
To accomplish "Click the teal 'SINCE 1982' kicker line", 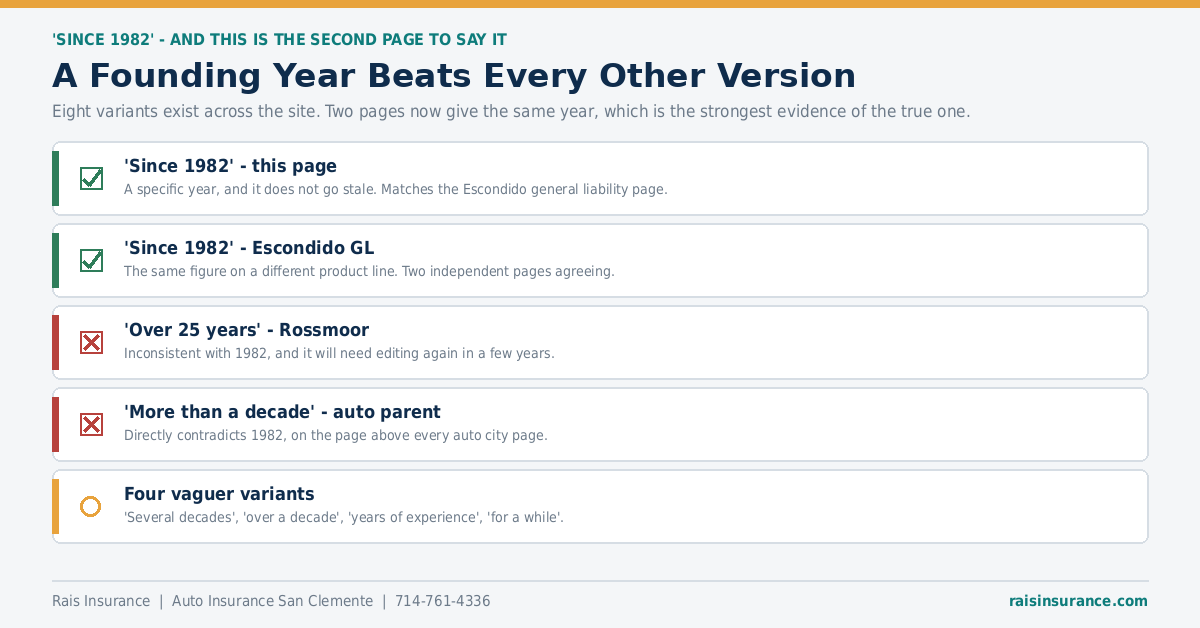I will pyautogui.click(x=279, y=39).
